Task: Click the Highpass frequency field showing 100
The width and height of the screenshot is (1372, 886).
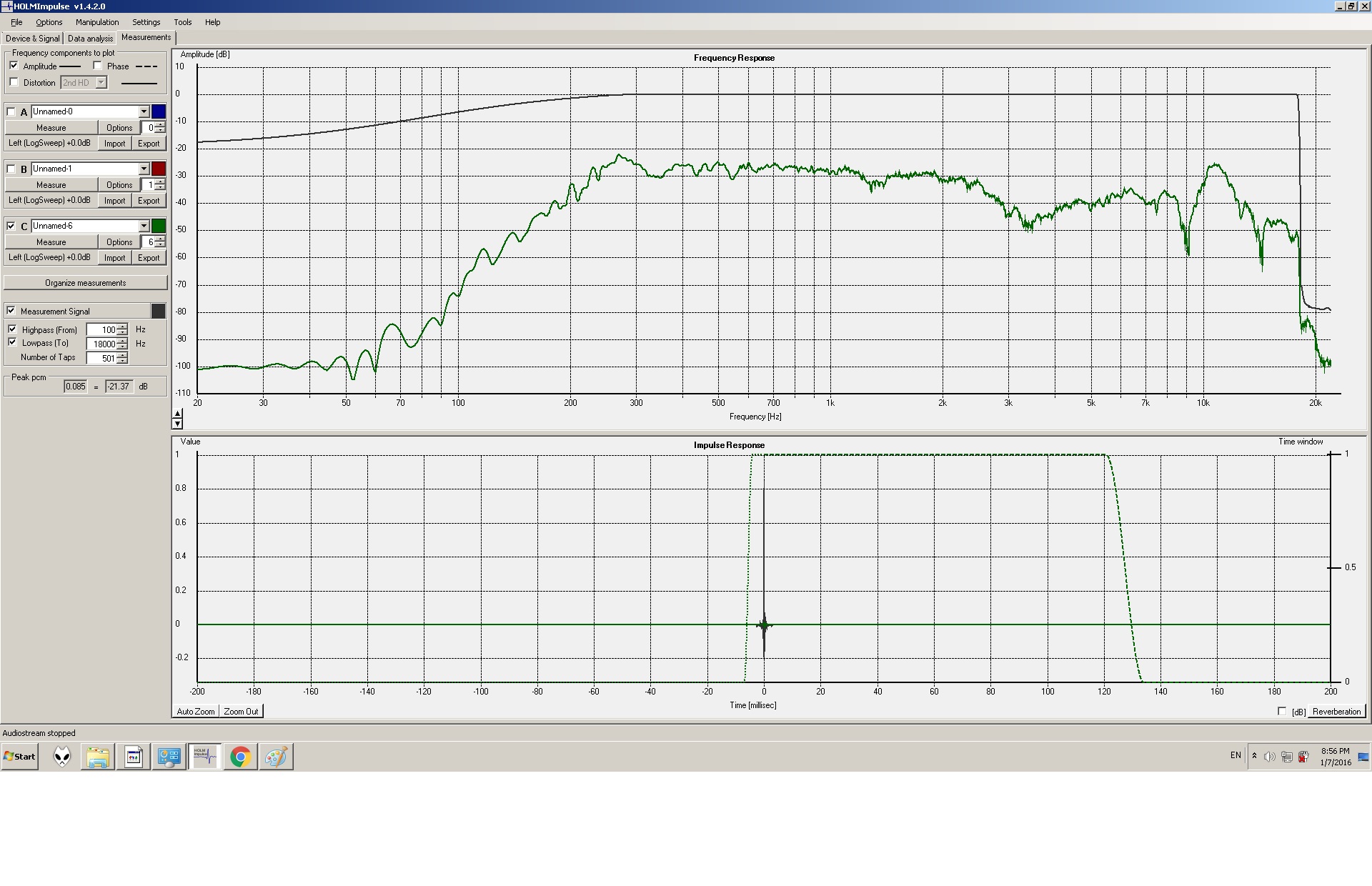Action: (102, 330)
